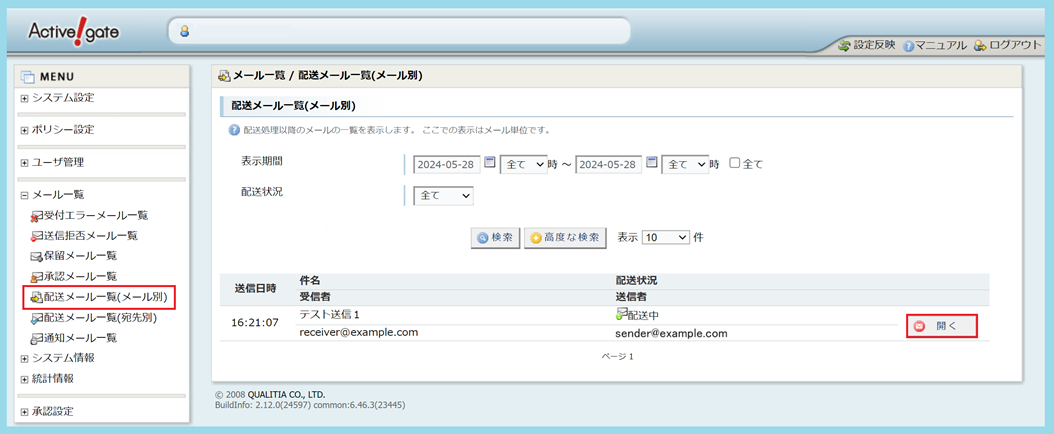Open 保留メール一覧 in the menu

pos(80,256)
